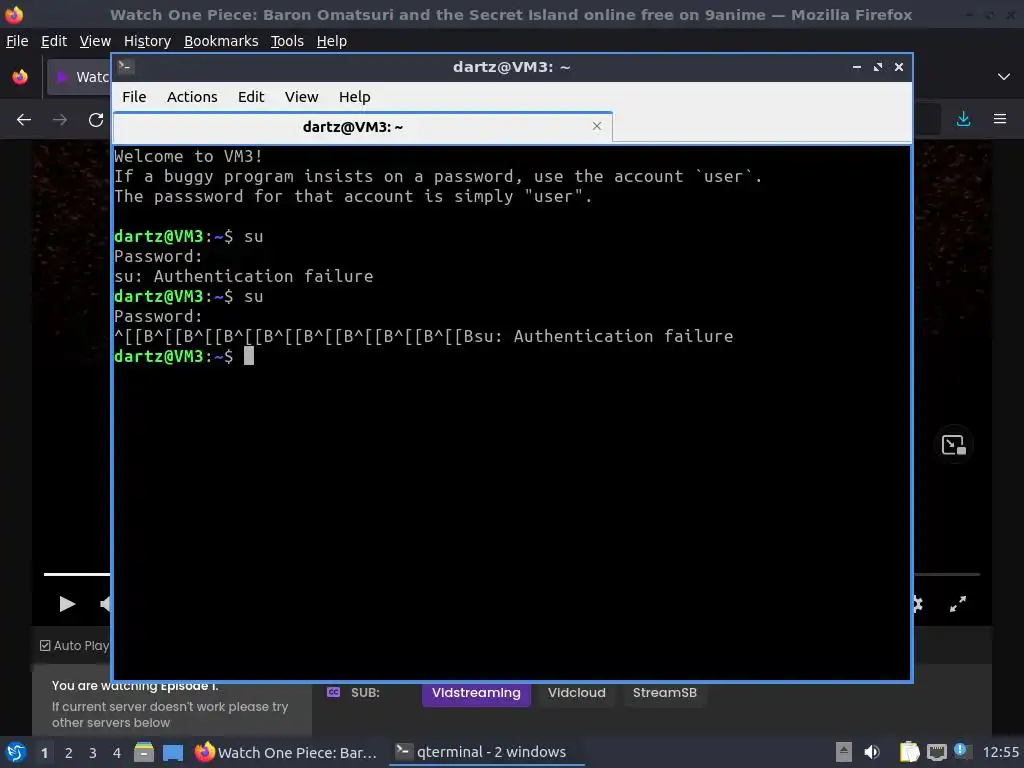Maximize the qterminal window
The height and width of the screenshot is (768, 1024).
pyautogui.click(x=878, y=67)
